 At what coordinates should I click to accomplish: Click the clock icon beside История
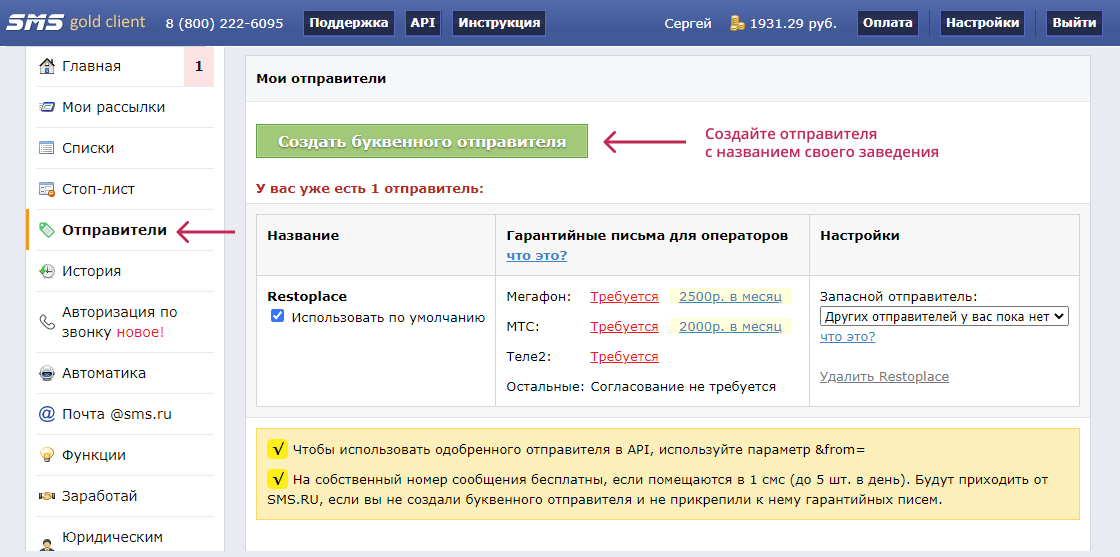pyautogui.click(x=47, y=271)
